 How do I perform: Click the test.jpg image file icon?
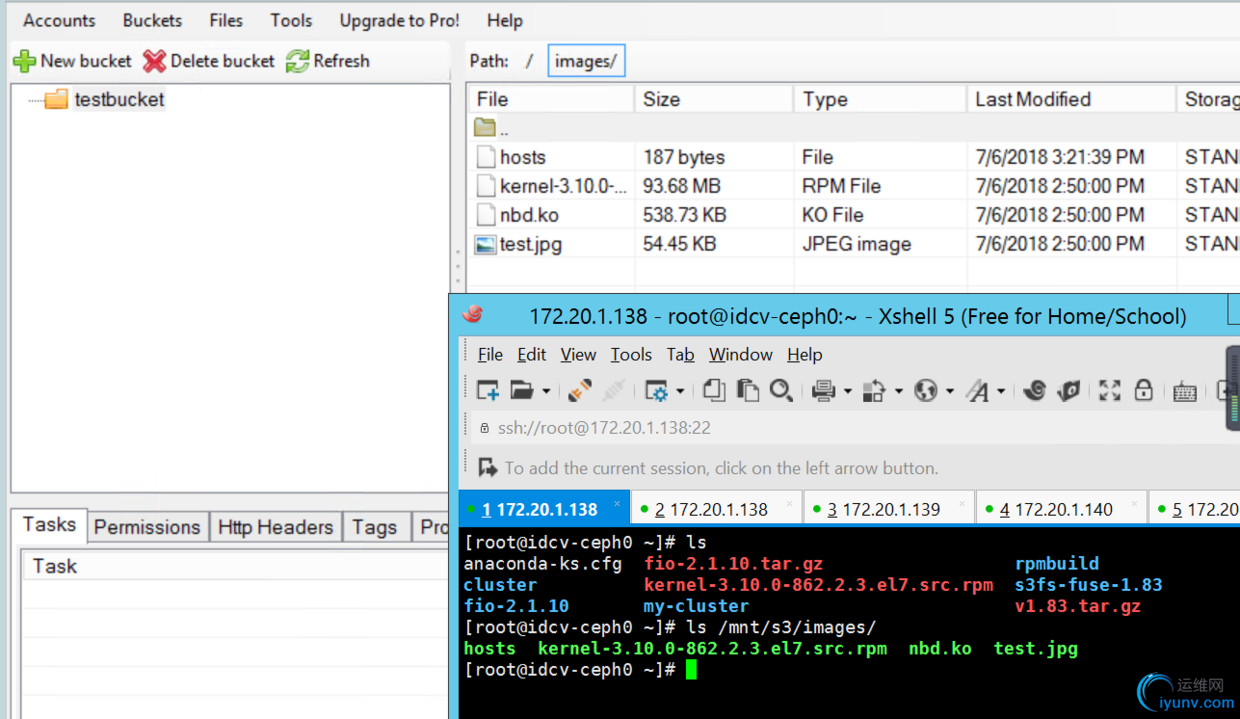(x=485, y=244)
